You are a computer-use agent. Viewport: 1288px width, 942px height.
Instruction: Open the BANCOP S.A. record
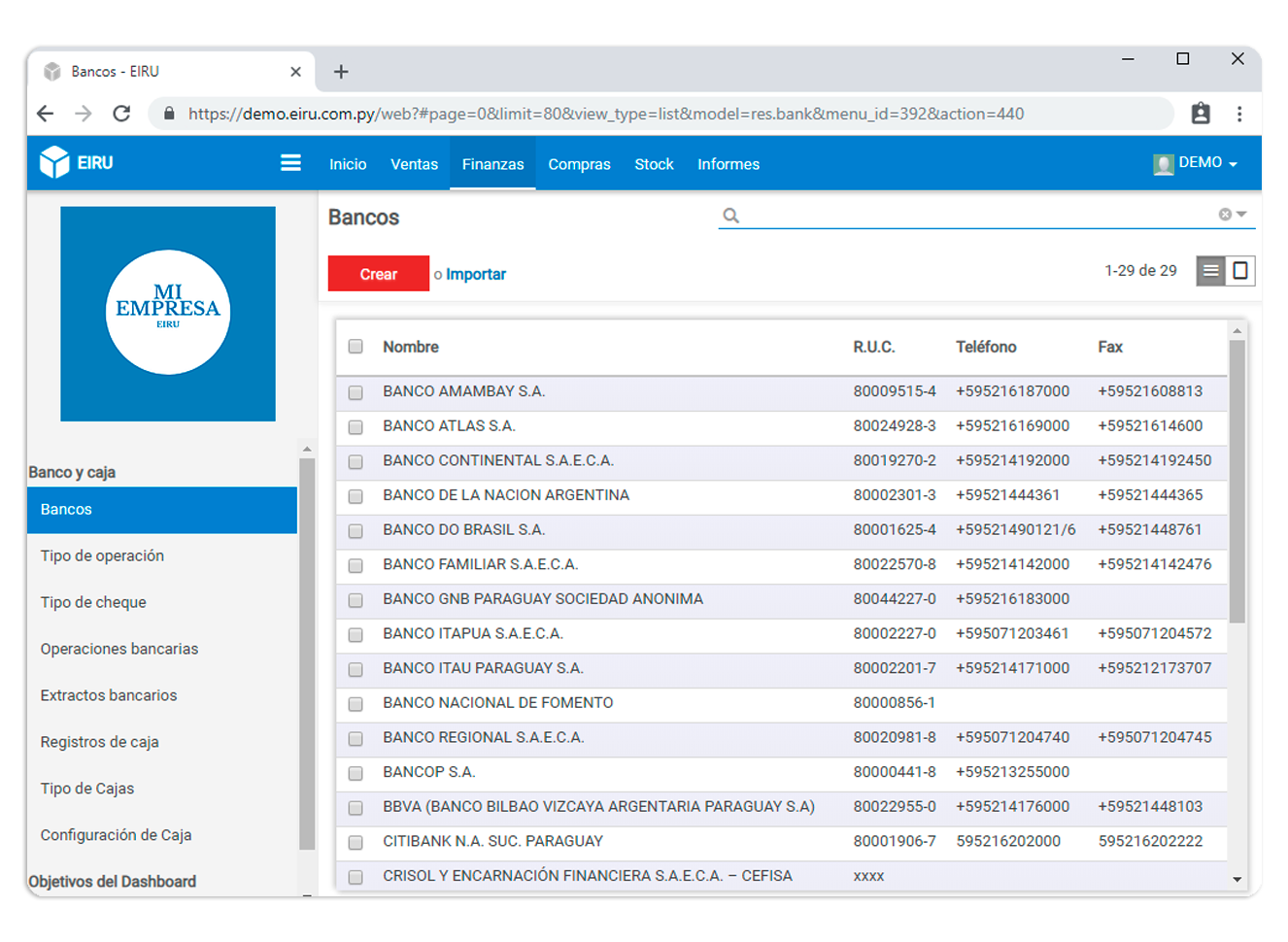pyautogui.click(x=782, y=773)
